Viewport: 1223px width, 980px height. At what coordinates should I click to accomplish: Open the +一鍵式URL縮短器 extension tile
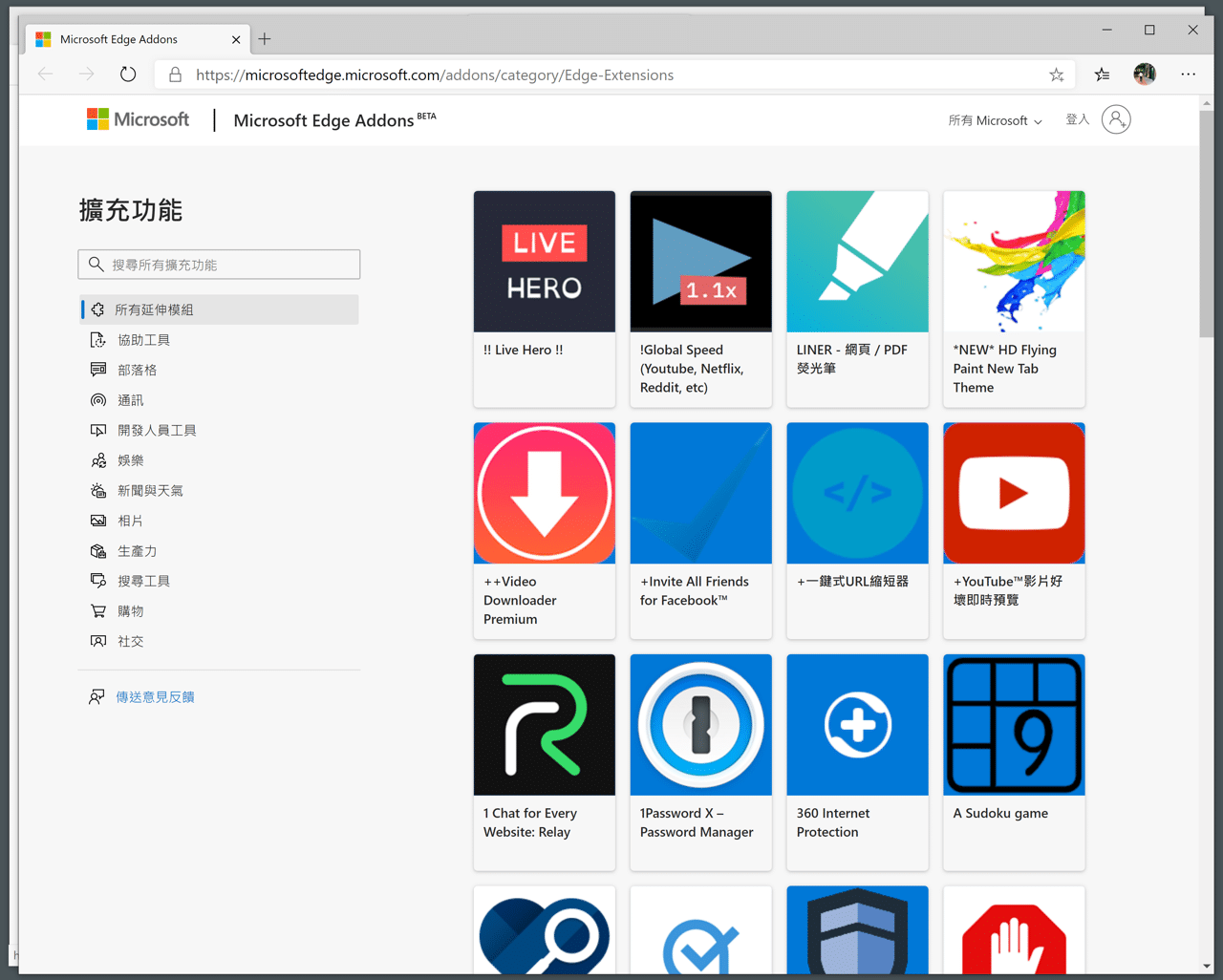click(858, 530)
